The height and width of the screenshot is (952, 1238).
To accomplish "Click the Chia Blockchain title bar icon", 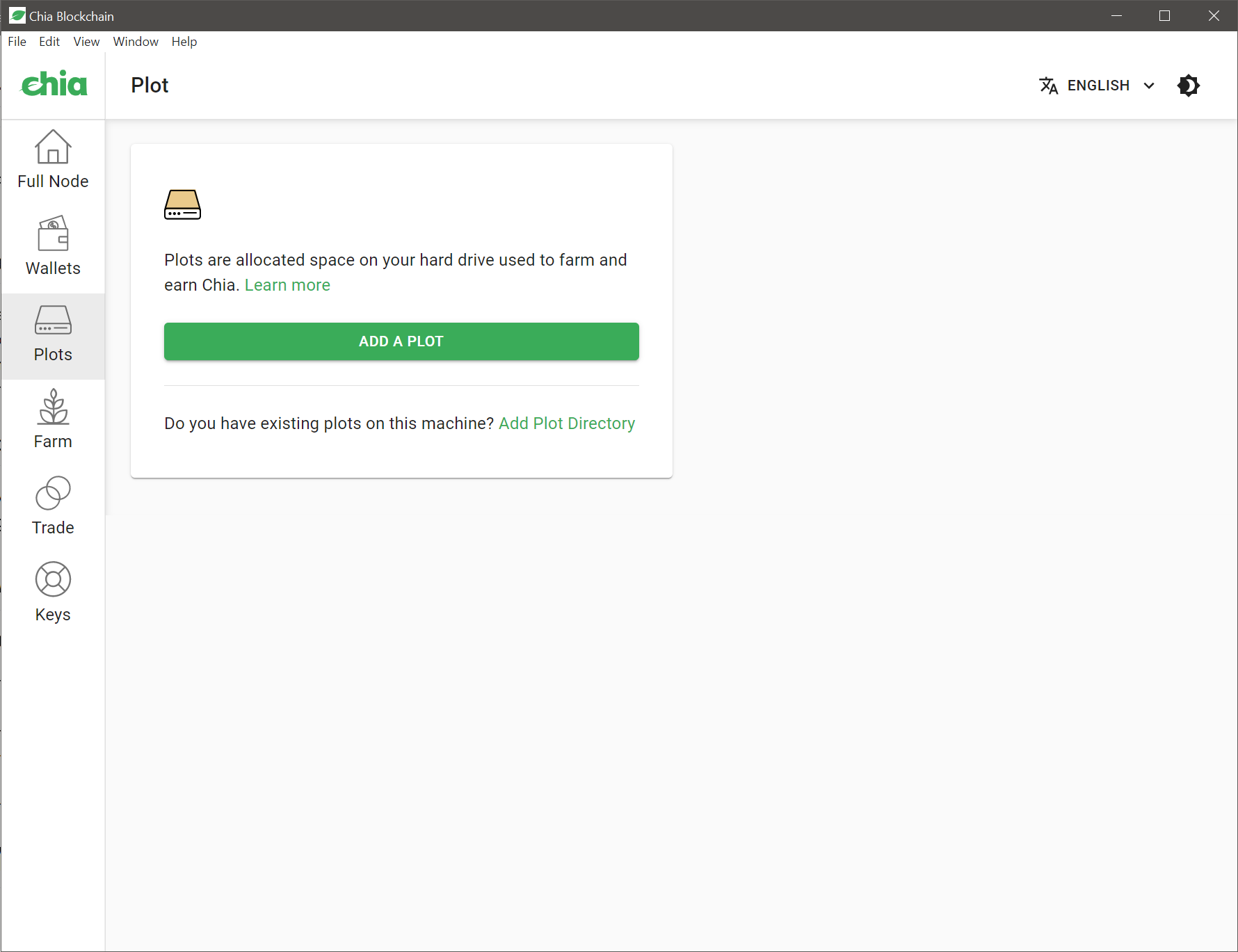I will [17, 15].
